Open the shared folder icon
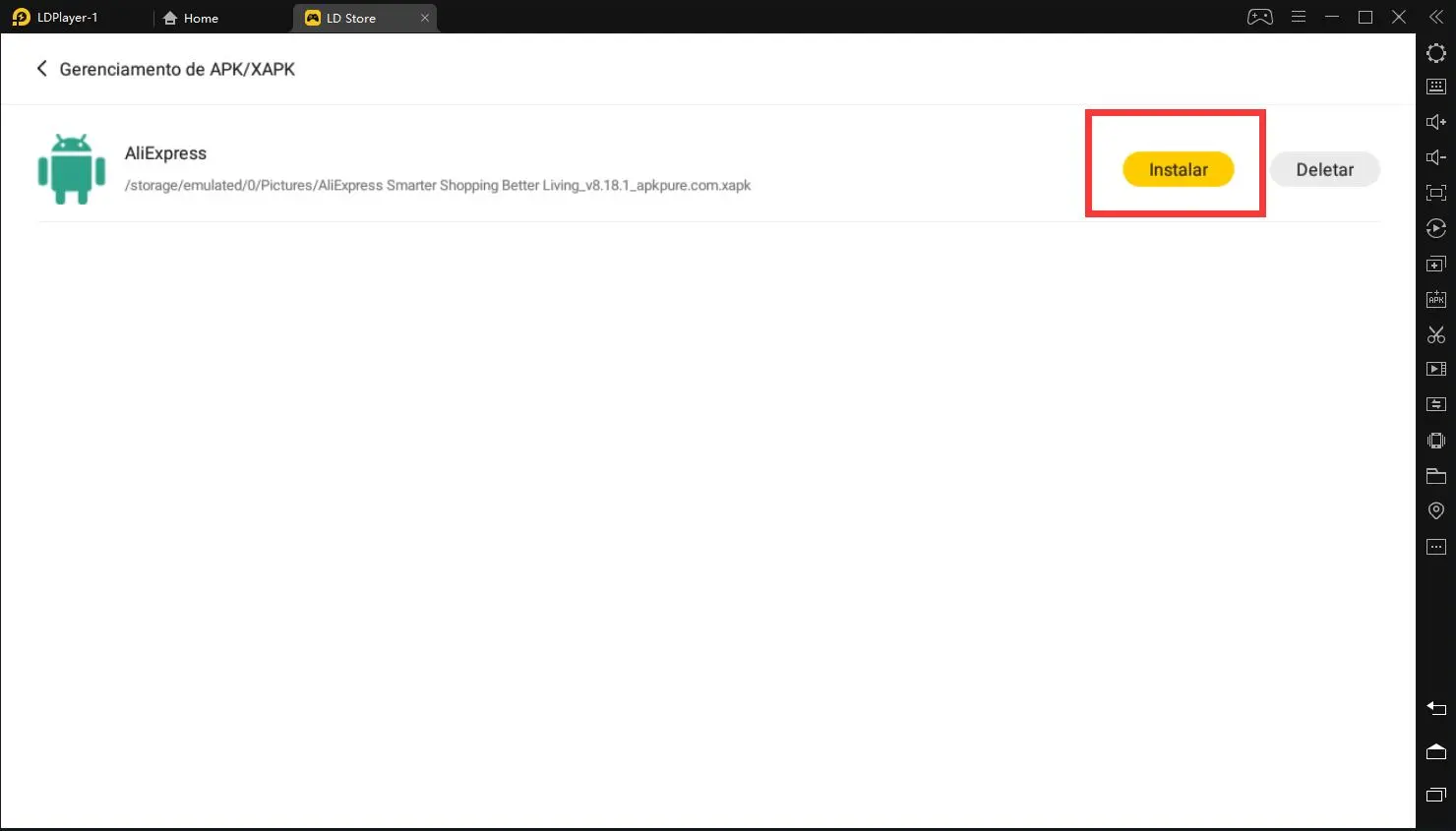The height and width of the screenshot is (831, 1456). pos(1436,476)
